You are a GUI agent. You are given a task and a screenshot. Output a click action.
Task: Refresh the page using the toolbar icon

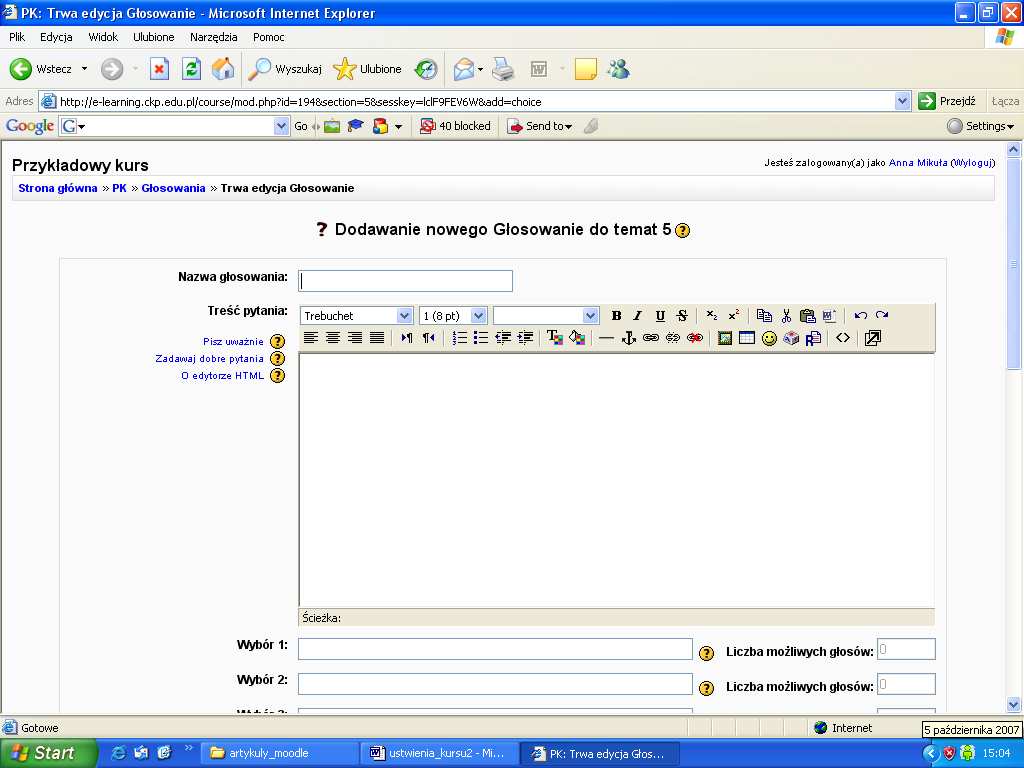tap(191, 69)
